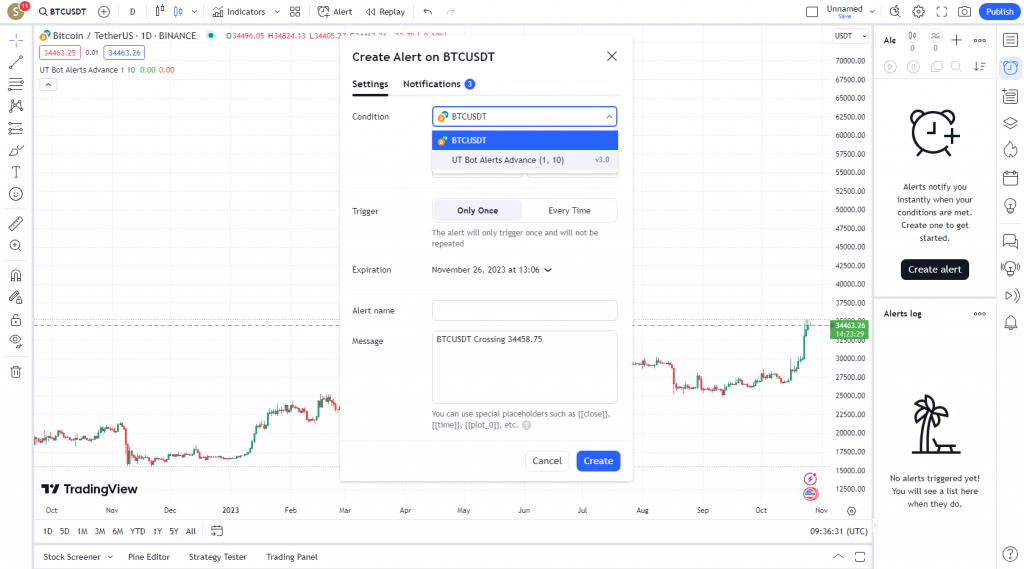Add new alert with plus icon
The width and height of the screenshot is (1024, 569).
(956, 41)
